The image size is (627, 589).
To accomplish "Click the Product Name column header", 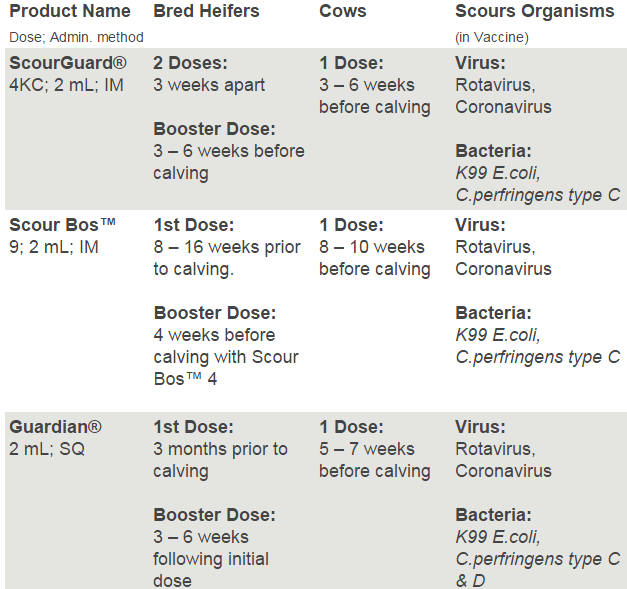I will pos(70,11).
